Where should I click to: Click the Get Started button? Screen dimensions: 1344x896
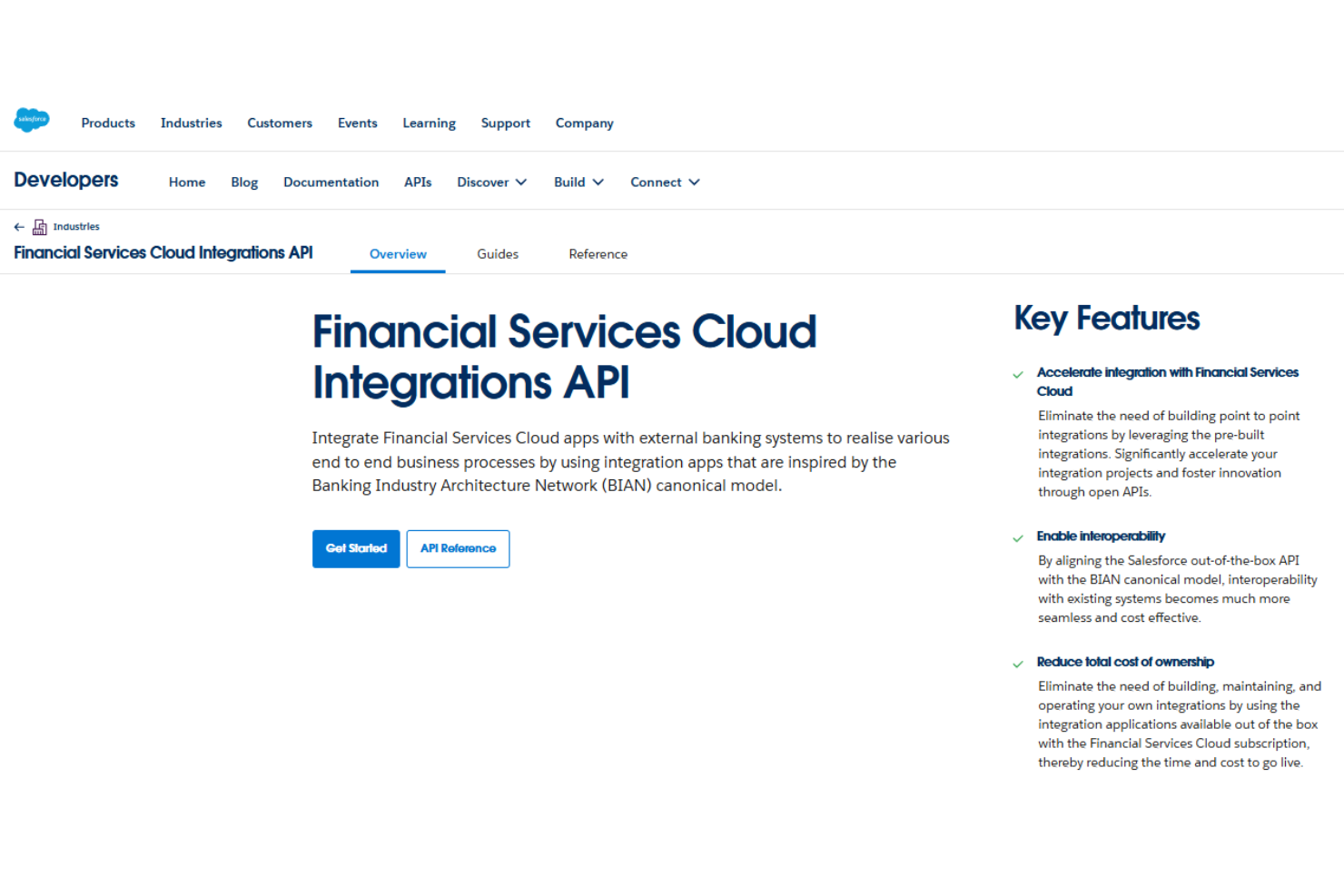[355, 548]
